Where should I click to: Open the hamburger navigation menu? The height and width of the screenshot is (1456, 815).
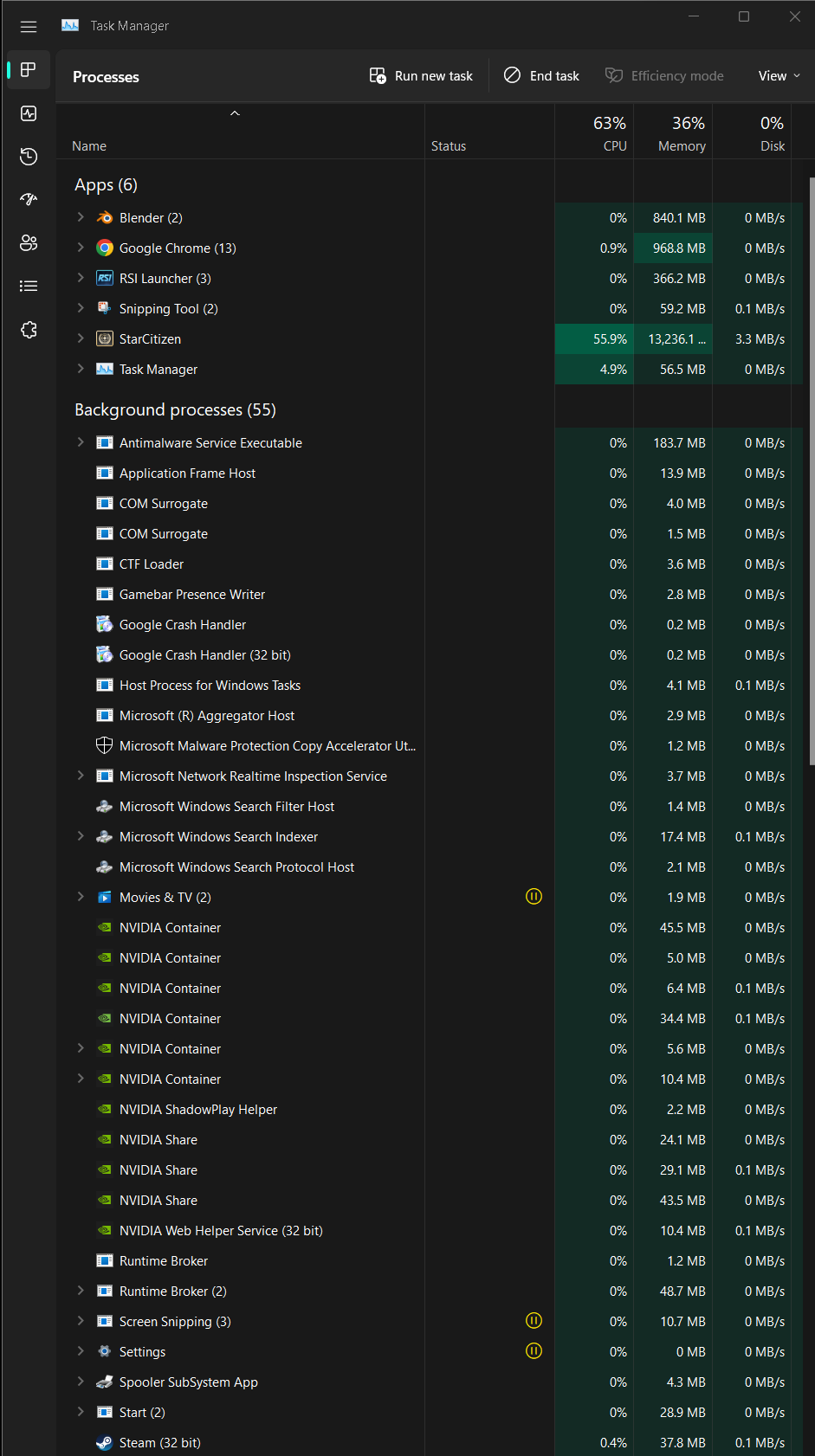pyautogui.click(x=29, y=27)
